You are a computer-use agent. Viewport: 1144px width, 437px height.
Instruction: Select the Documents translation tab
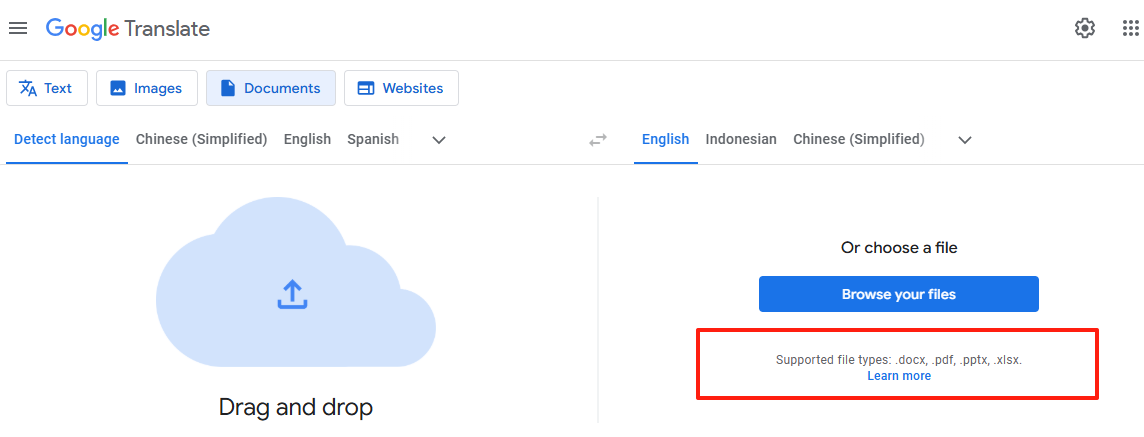271,88
